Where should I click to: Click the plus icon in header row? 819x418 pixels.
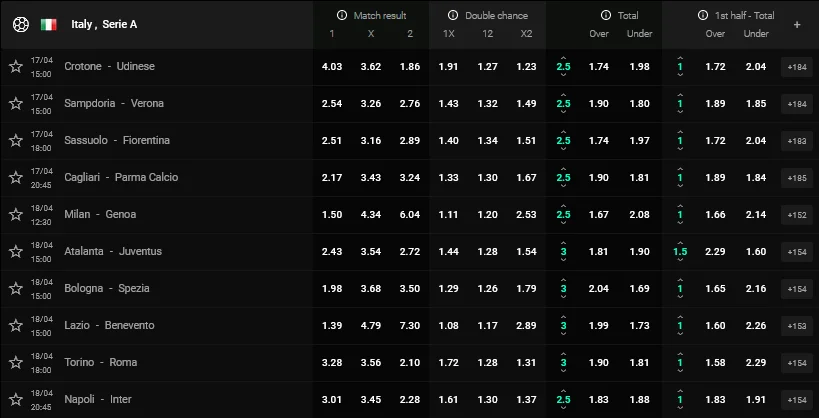(796, 24)
